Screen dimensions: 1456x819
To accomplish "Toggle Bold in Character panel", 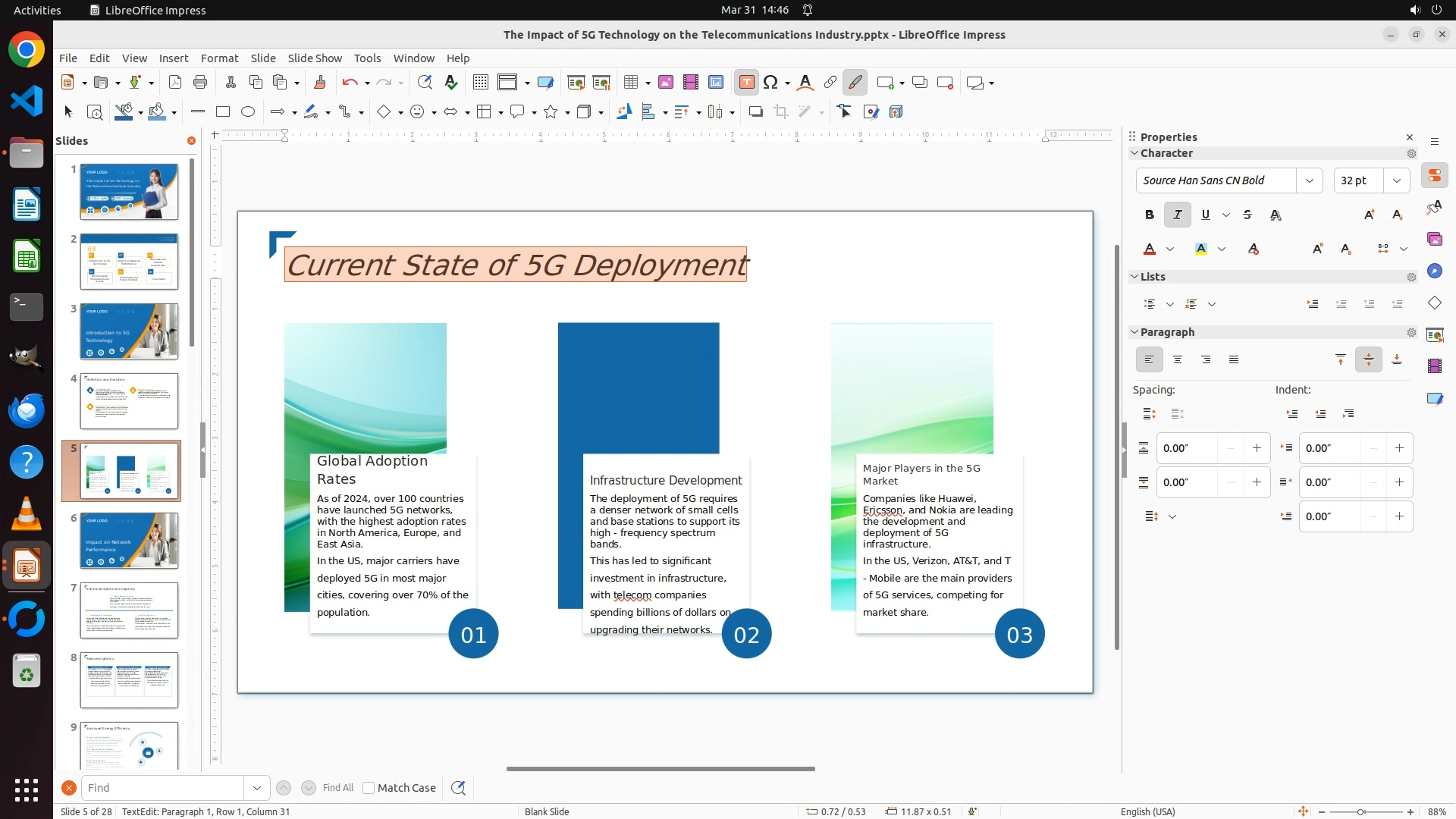I will pos(1149,215).
